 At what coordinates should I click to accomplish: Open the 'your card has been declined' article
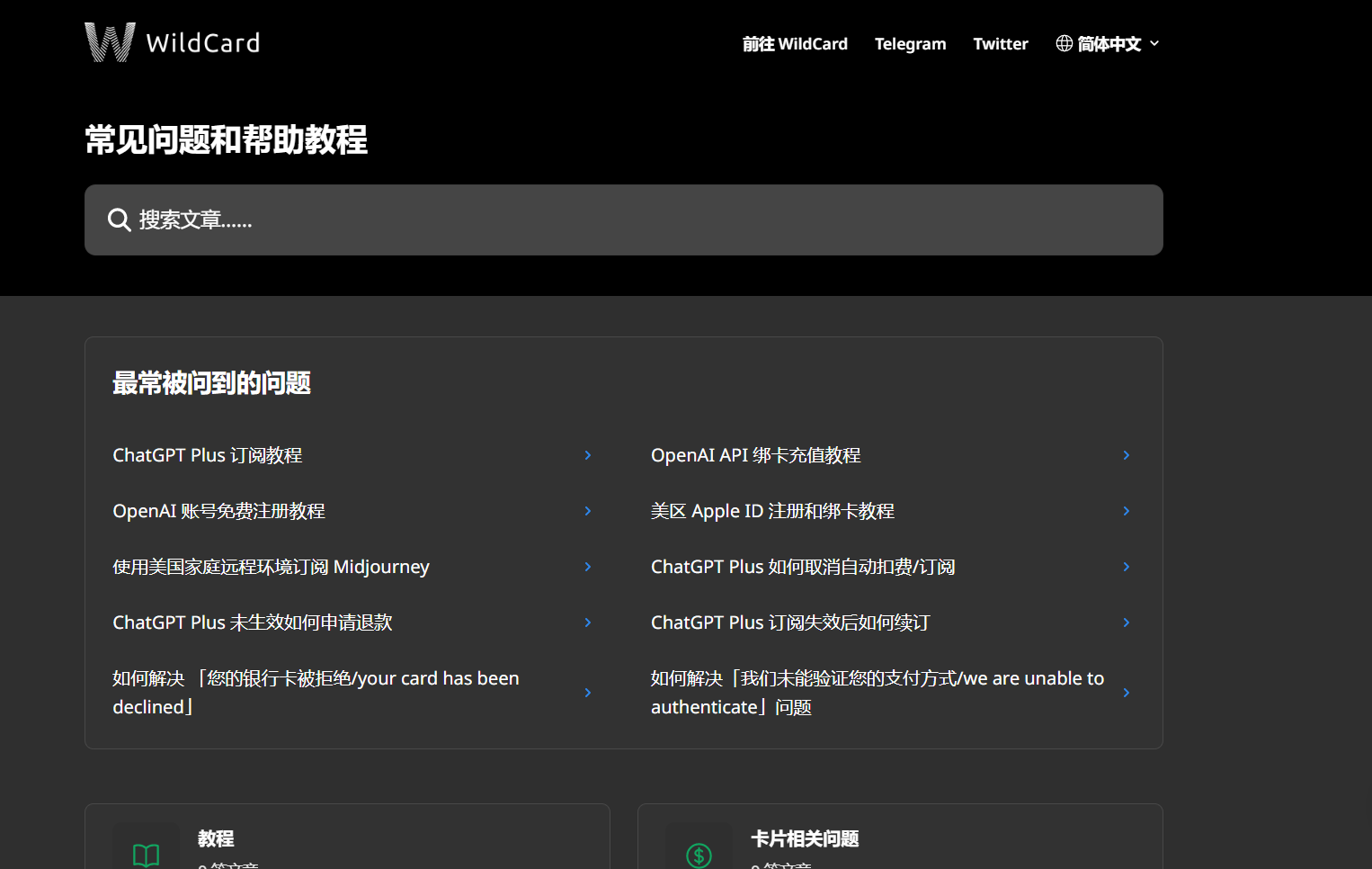[316, 693]
